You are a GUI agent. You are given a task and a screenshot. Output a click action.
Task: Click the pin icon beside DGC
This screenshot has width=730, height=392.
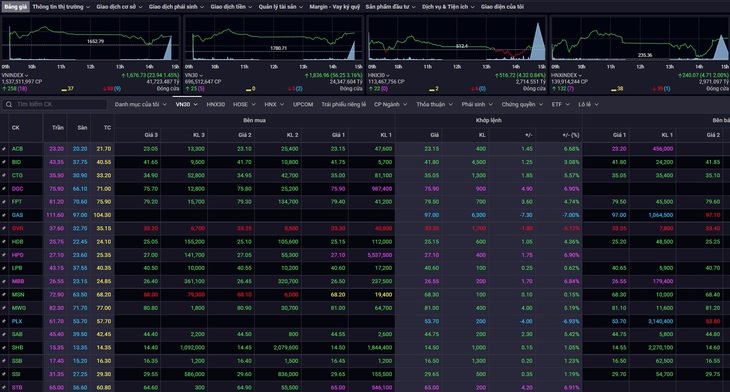(x=4, y=189)
